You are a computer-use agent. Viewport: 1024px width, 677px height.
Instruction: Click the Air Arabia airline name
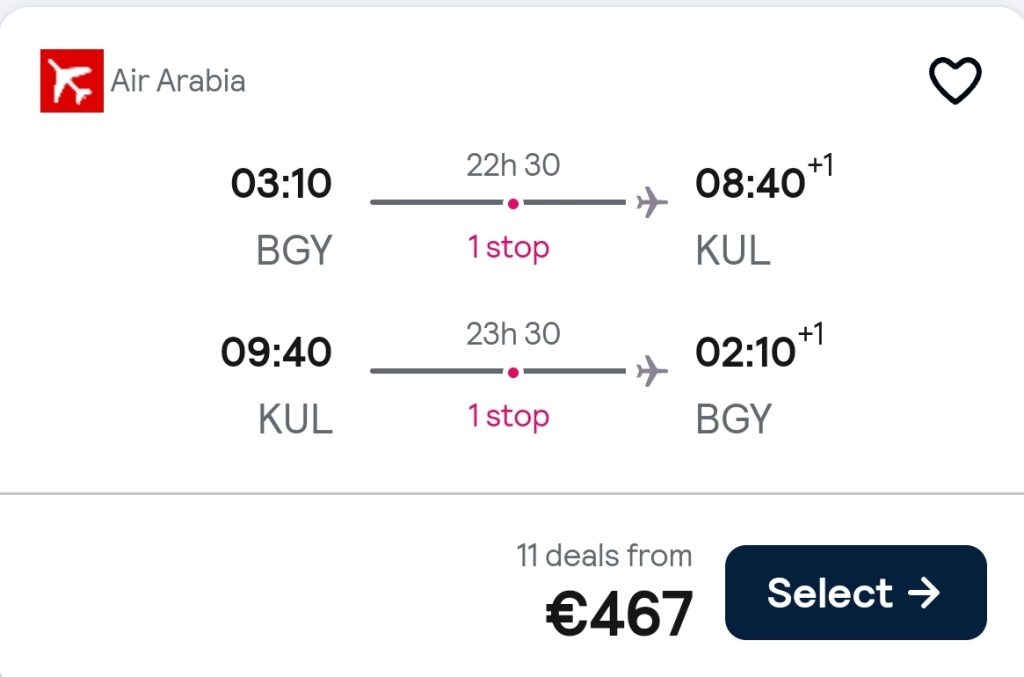click(178, 81)
